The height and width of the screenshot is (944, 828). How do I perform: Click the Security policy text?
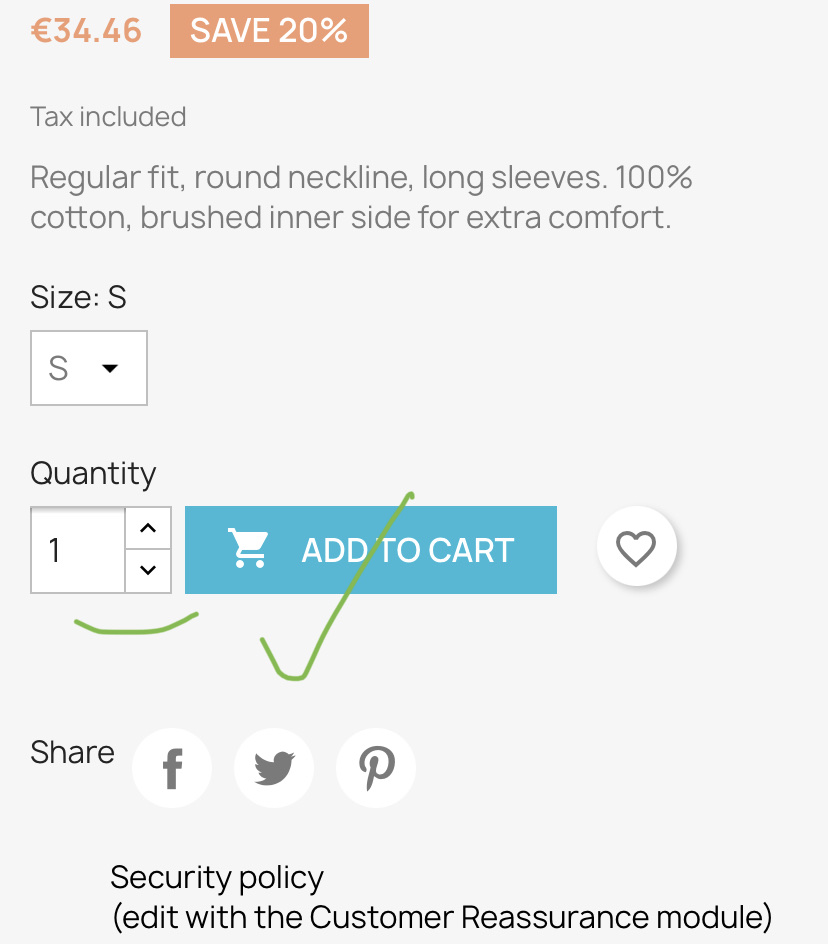click(x=216, y=876)
